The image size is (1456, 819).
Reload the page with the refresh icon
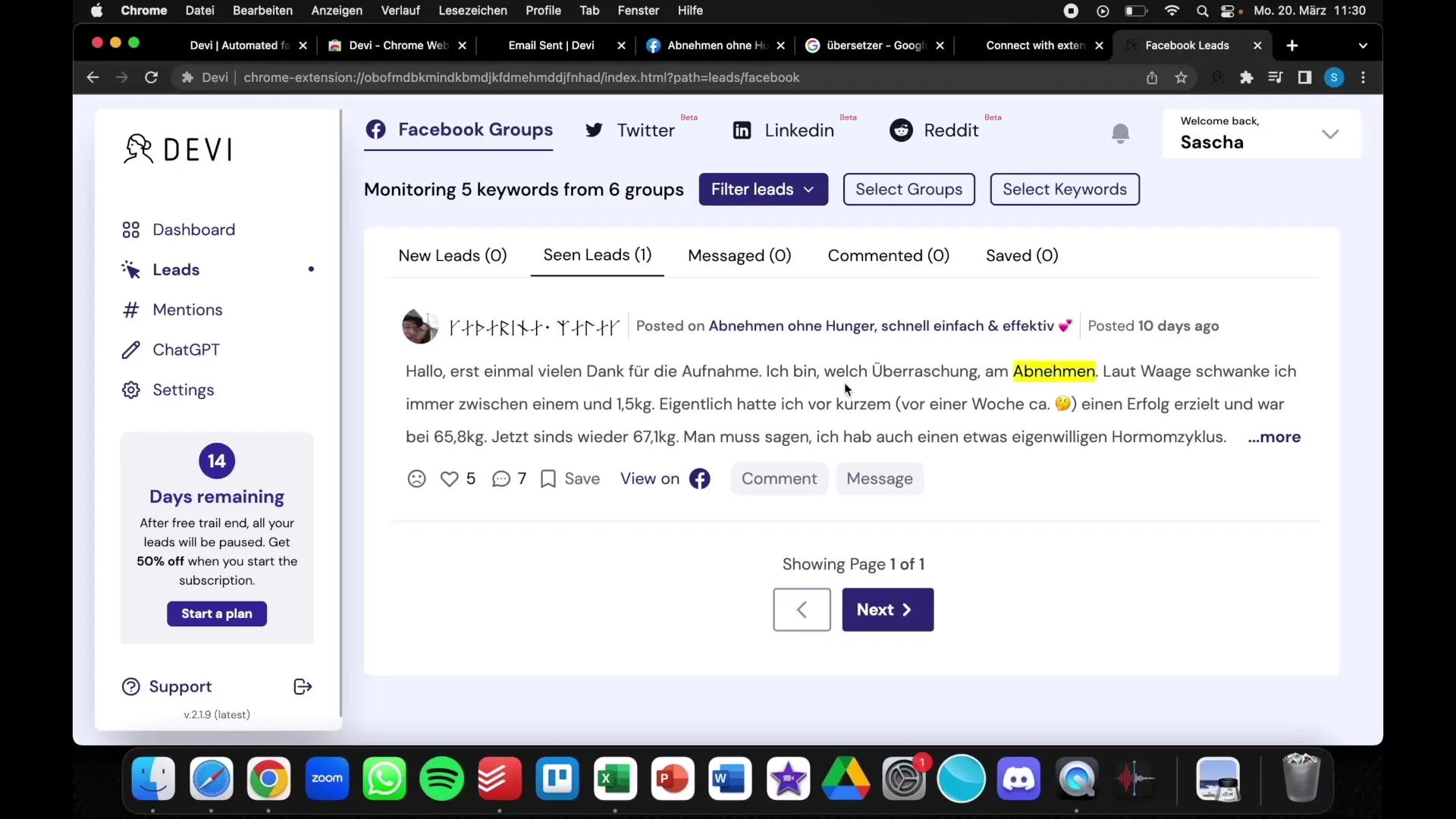pyautogui.click(x=151, y=78)
